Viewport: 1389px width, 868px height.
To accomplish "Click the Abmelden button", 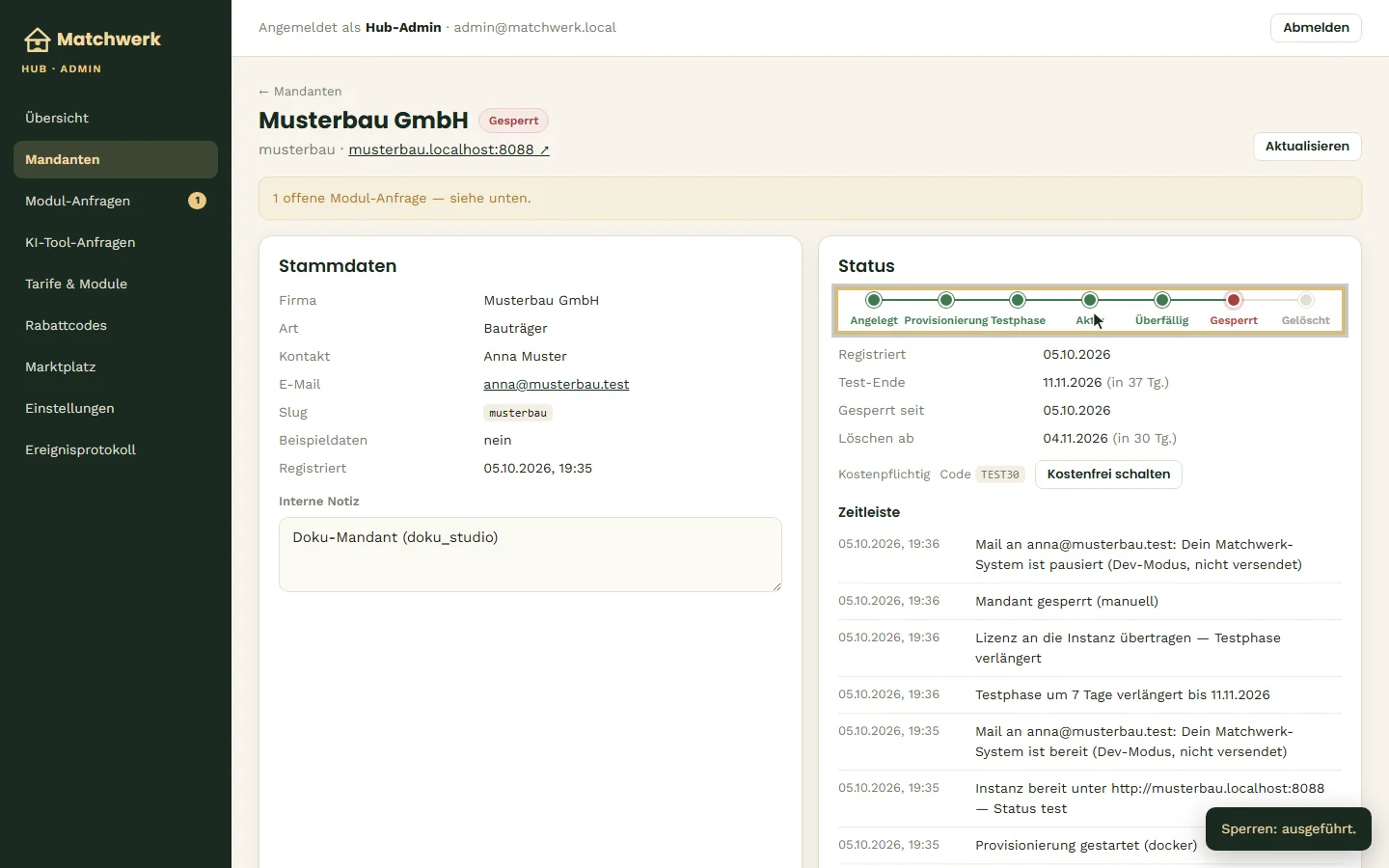I will pyautogui.click(x=1316, y=28).
